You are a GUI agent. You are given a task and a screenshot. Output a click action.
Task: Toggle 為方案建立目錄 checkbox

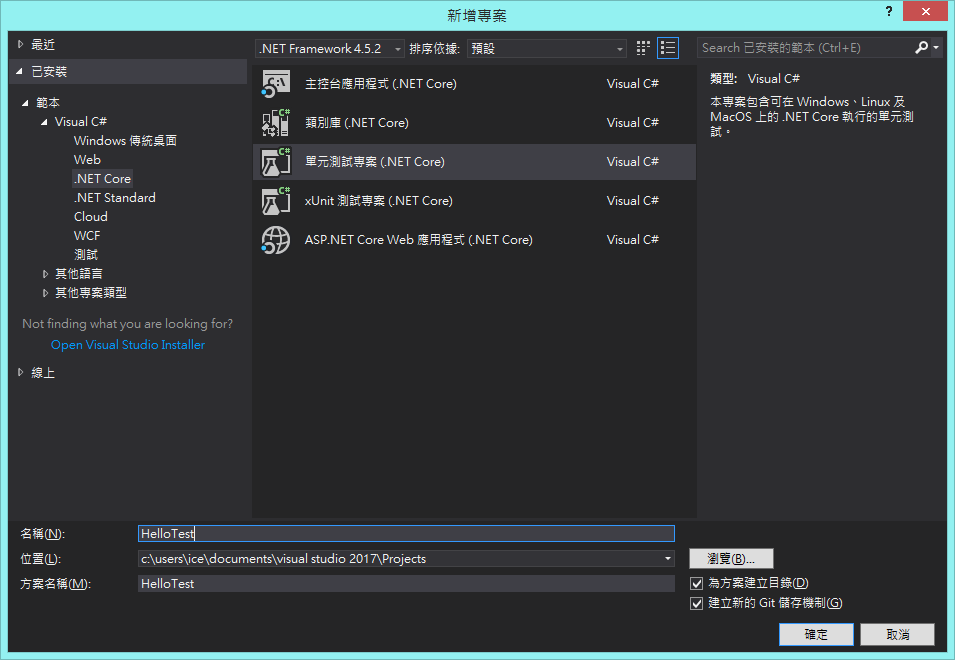point(697,583)
